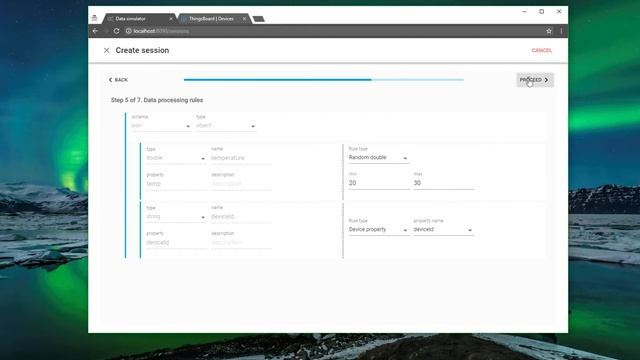The height and width of the screenshot is (360, 640).
Task: Return to previous step with BACK
Action: point(118,80)
